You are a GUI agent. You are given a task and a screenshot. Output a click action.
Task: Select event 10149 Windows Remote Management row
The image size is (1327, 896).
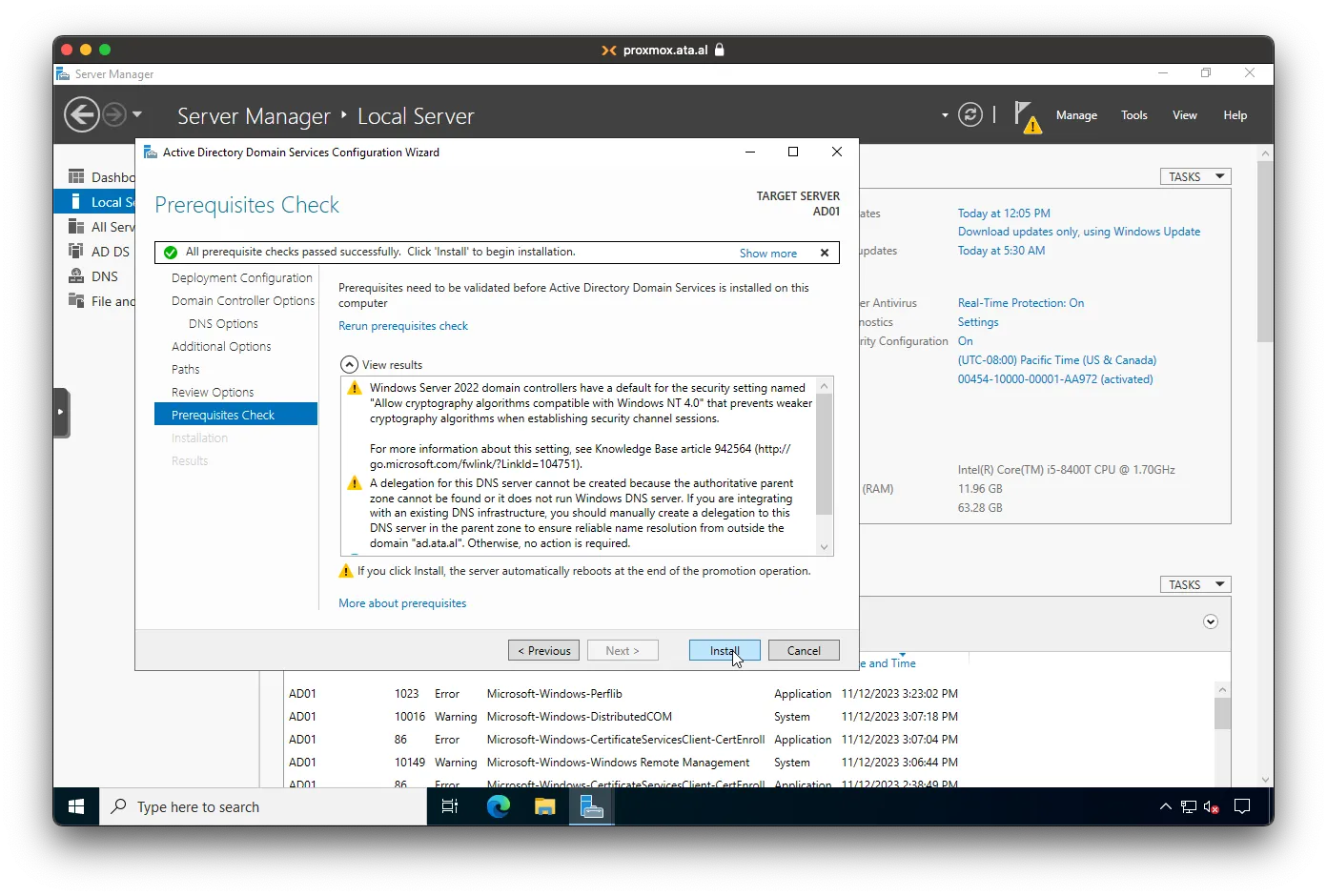[x=623, y=763]
